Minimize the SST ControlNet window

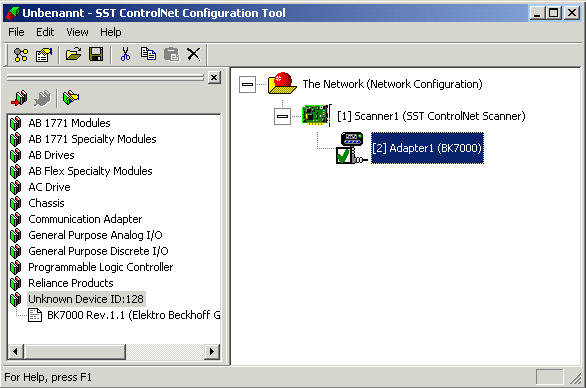pos(537,13)
